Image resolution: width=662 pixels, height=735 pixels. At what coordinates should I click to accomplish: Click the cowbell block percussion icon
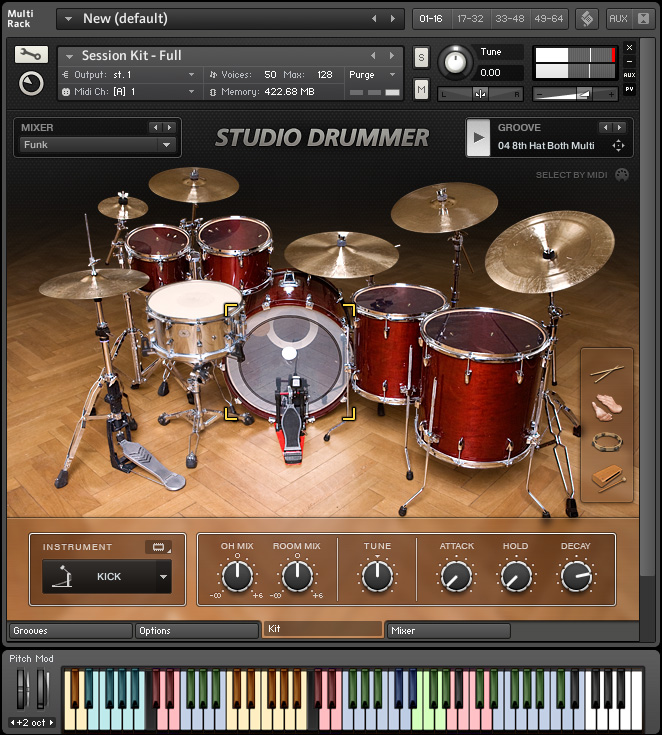[x=607, y=478]
